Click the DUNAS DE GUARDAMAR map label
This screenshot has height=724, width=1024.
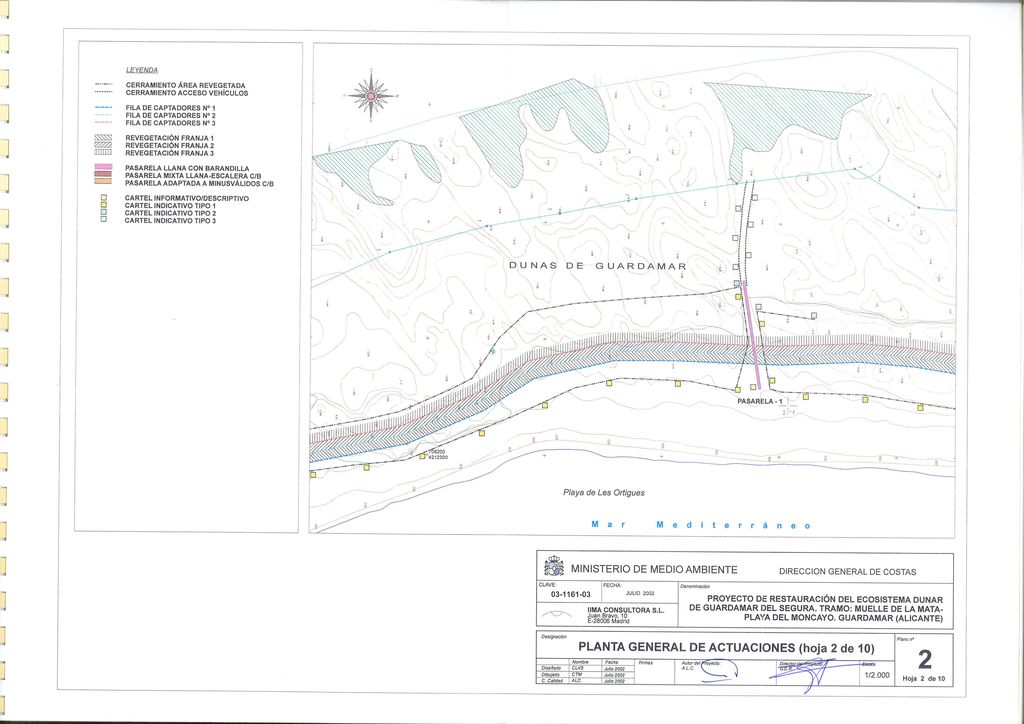tap(597, 267)
